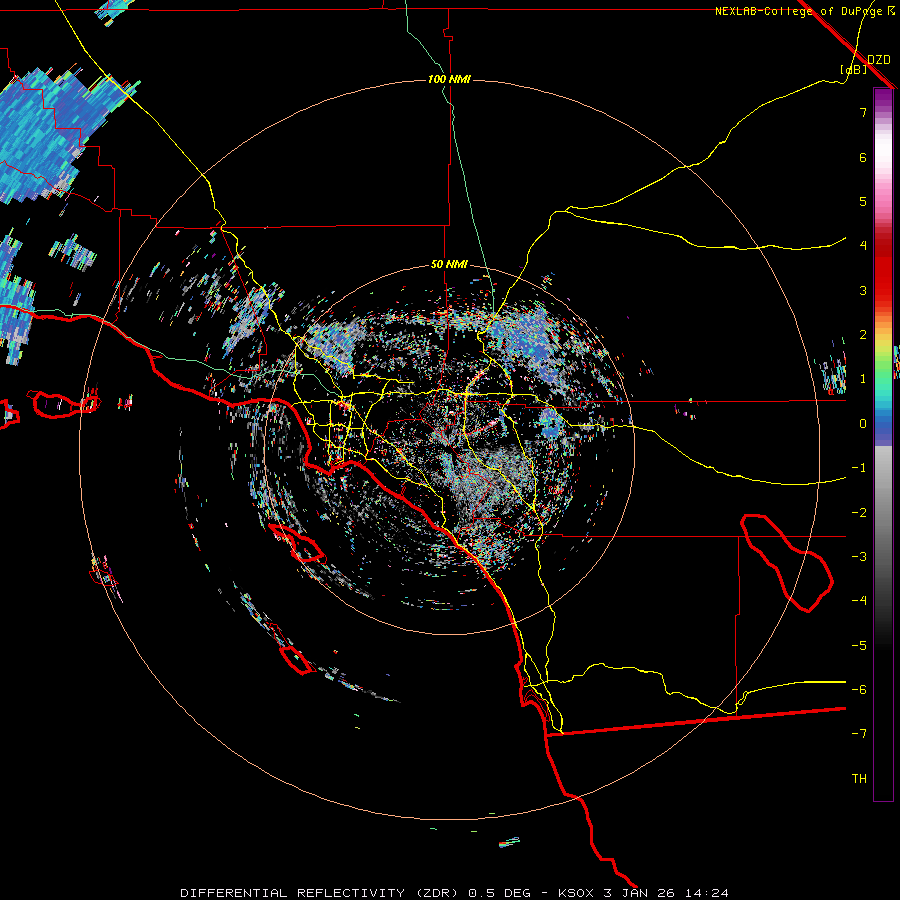
Task: Click "DIFFERENTIAL REFLECTIVITY" in the bottom caption
Action: tap(293, 893)
